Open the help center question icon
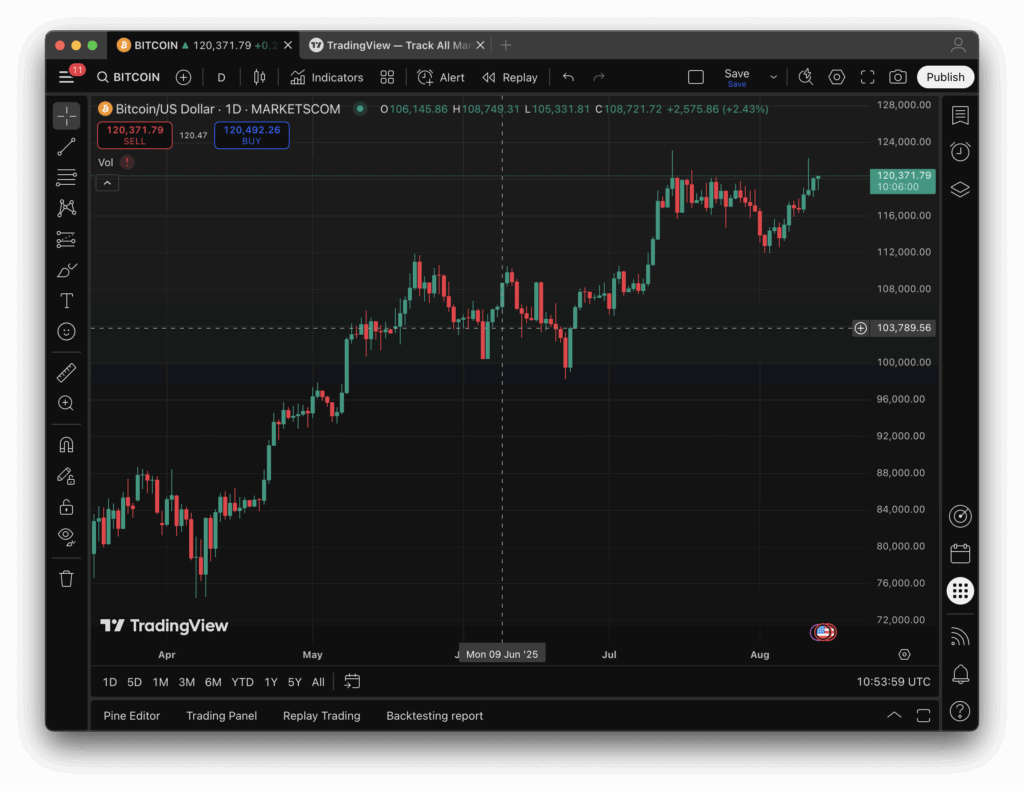 pyautogui.click(x=960, y=711)
